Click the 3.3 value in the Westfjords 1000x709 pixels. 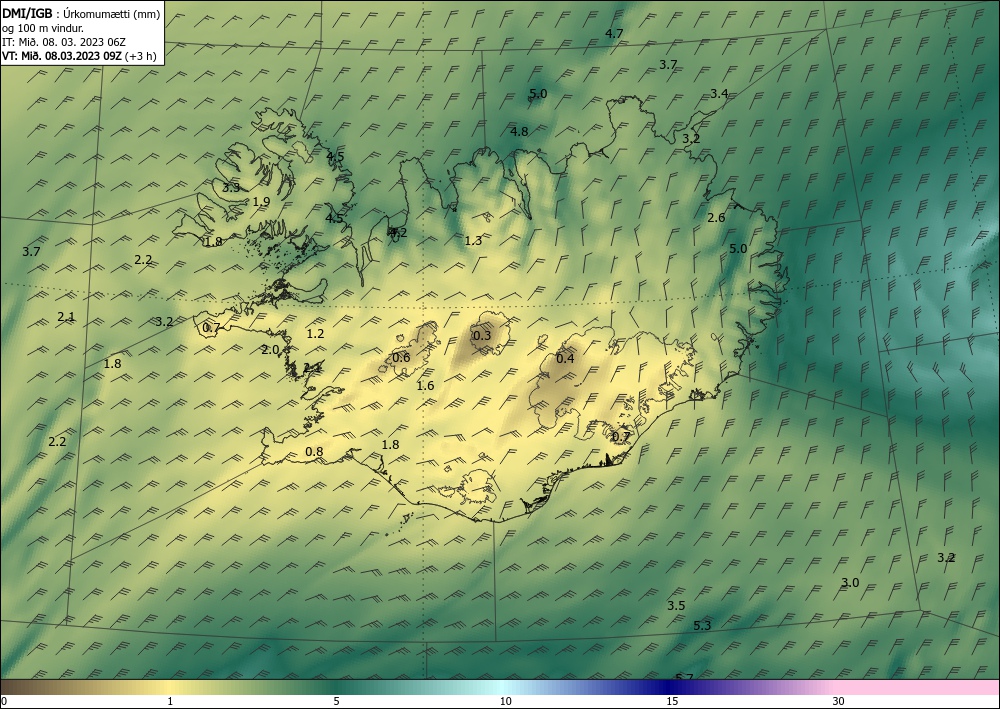tap(231, 187)
